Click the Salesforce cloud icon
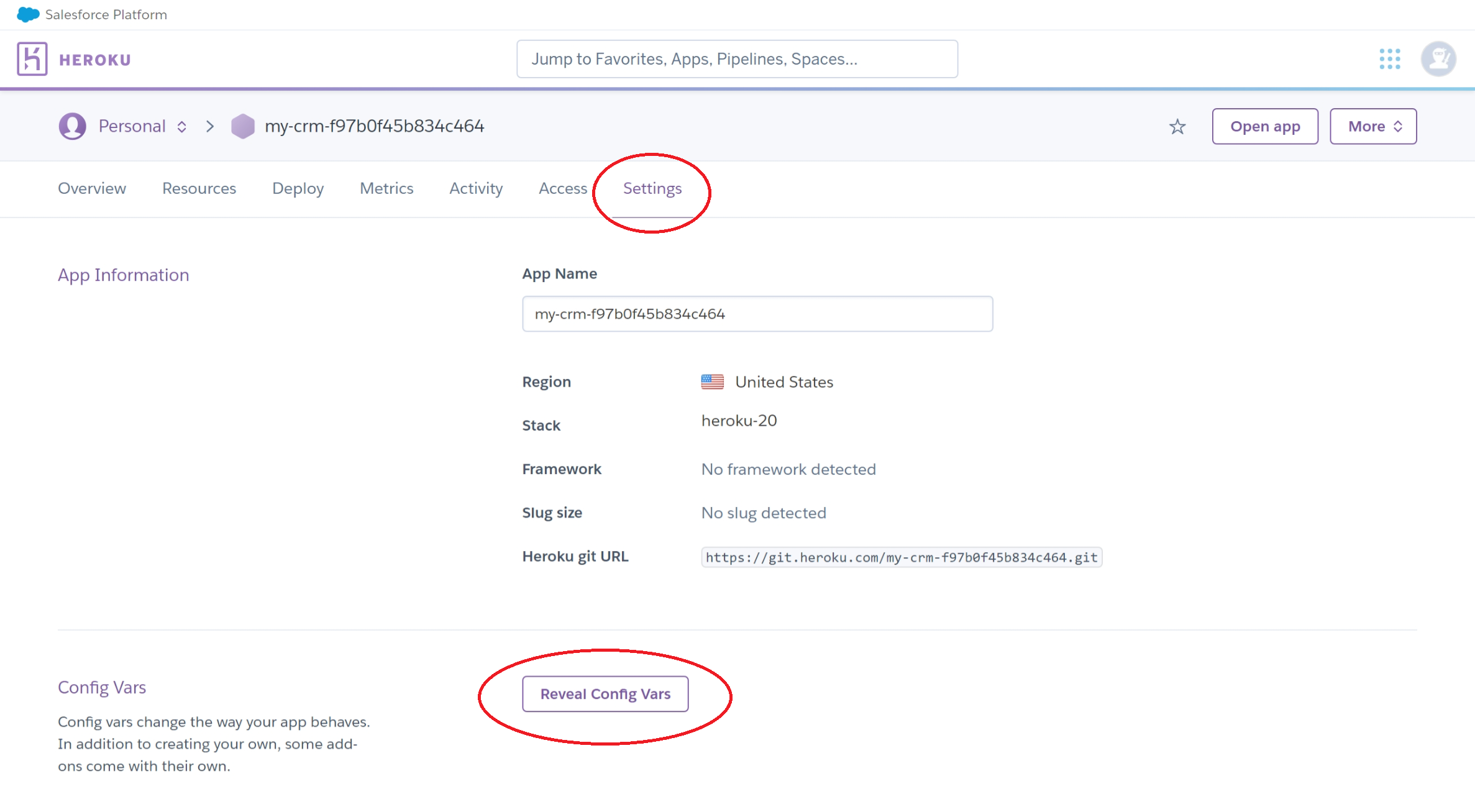 (x=28, y=14)
